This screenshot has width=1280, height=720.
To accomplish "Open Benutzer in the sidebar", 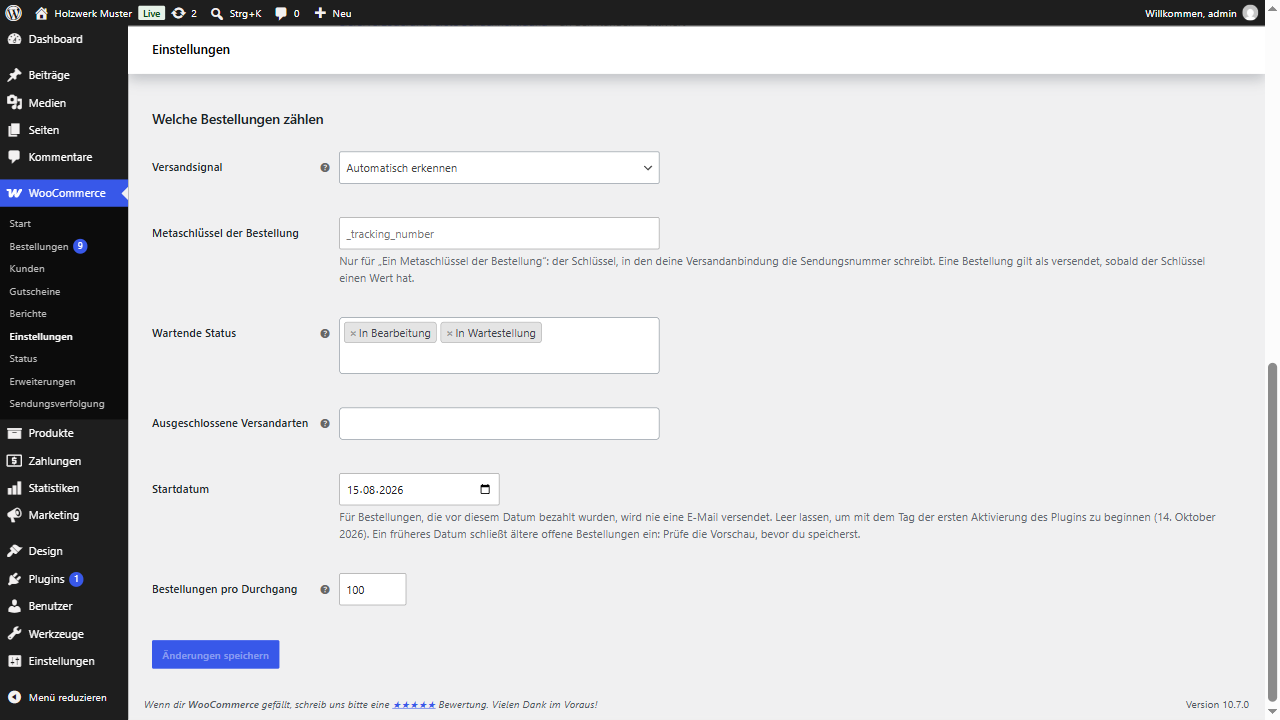I will 64,606.
